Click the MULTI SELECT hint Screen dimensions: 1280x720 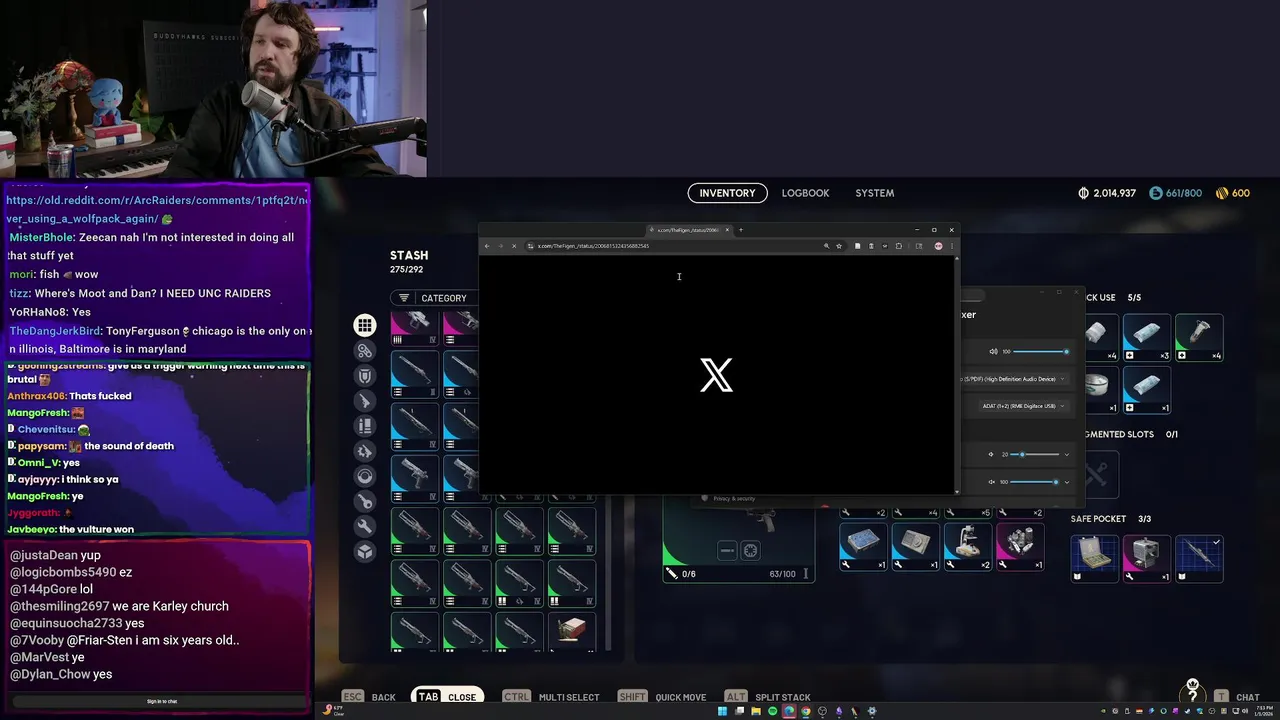click(569, 697)
